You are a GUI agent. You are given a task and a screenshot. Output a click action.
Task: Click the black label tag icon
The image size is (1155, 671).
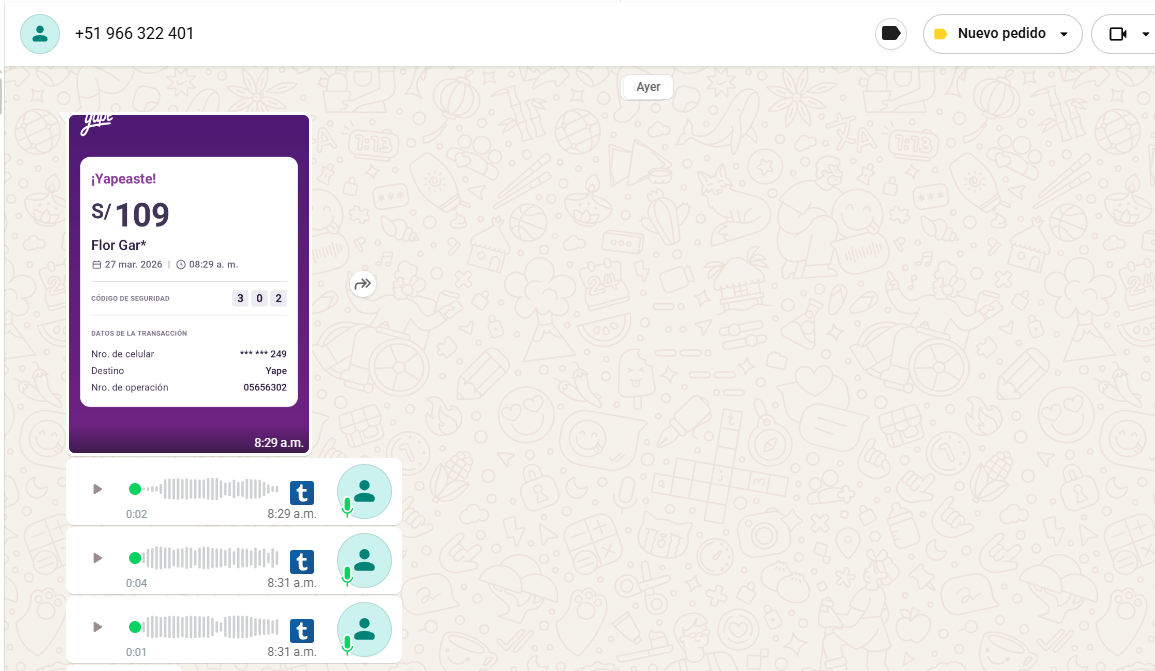pyautogui.click(x=890, y=34)
